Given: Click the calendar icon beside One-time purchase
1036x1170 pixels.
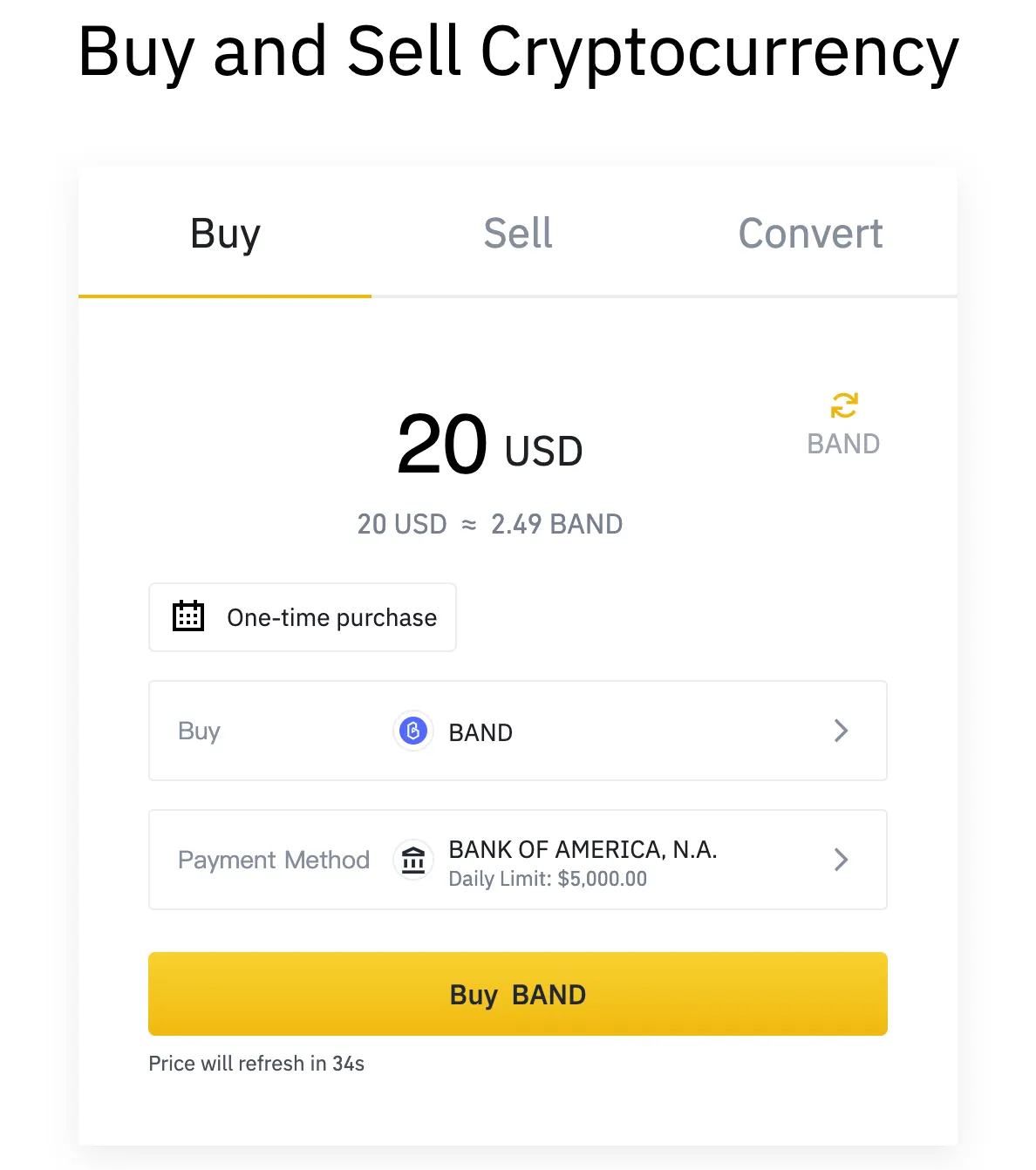Looking at the screenshot, I should coord(188,616).
